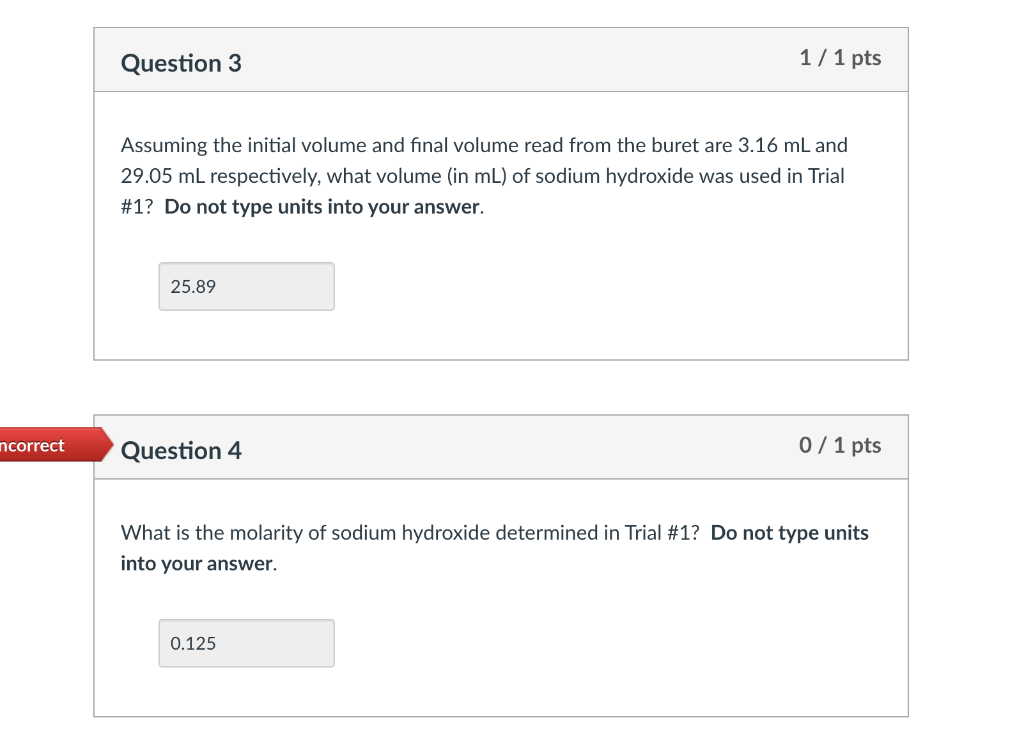Click the answer field containing 25.89

tap(246, 286)
